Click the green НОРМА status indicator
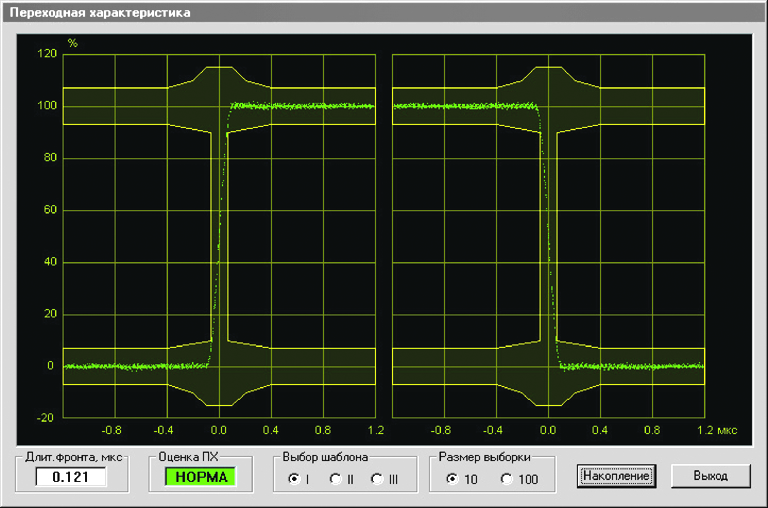 [x=201, y=477]
